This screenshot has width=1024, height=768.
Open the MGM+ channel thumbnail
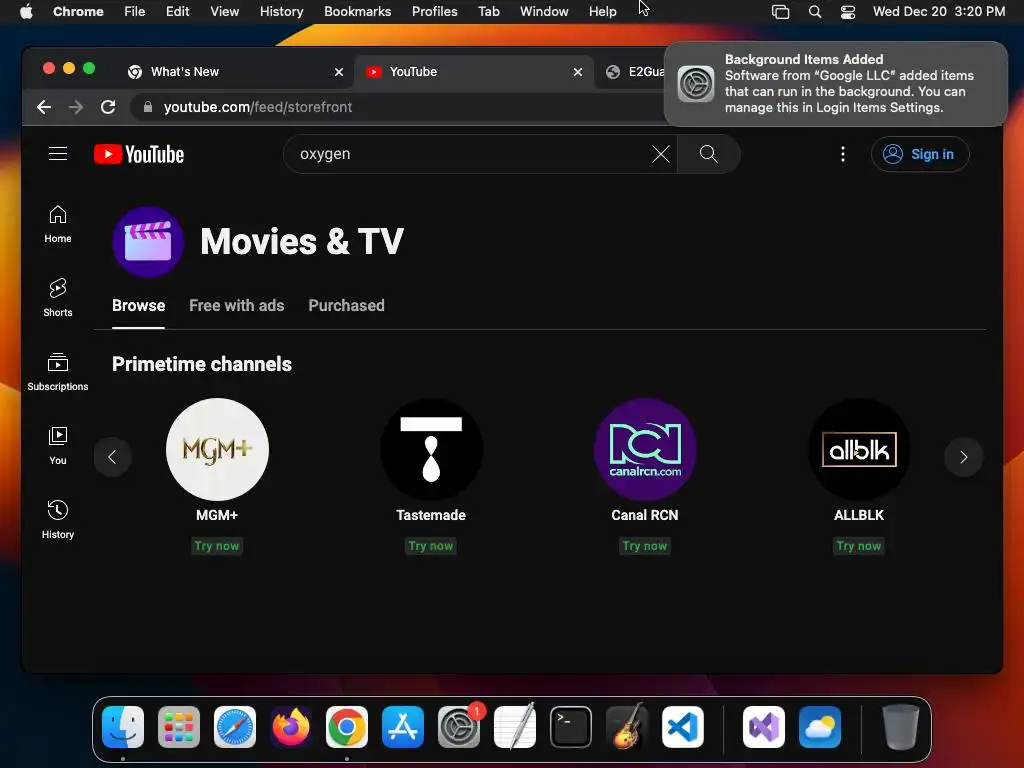click(217, 449)
